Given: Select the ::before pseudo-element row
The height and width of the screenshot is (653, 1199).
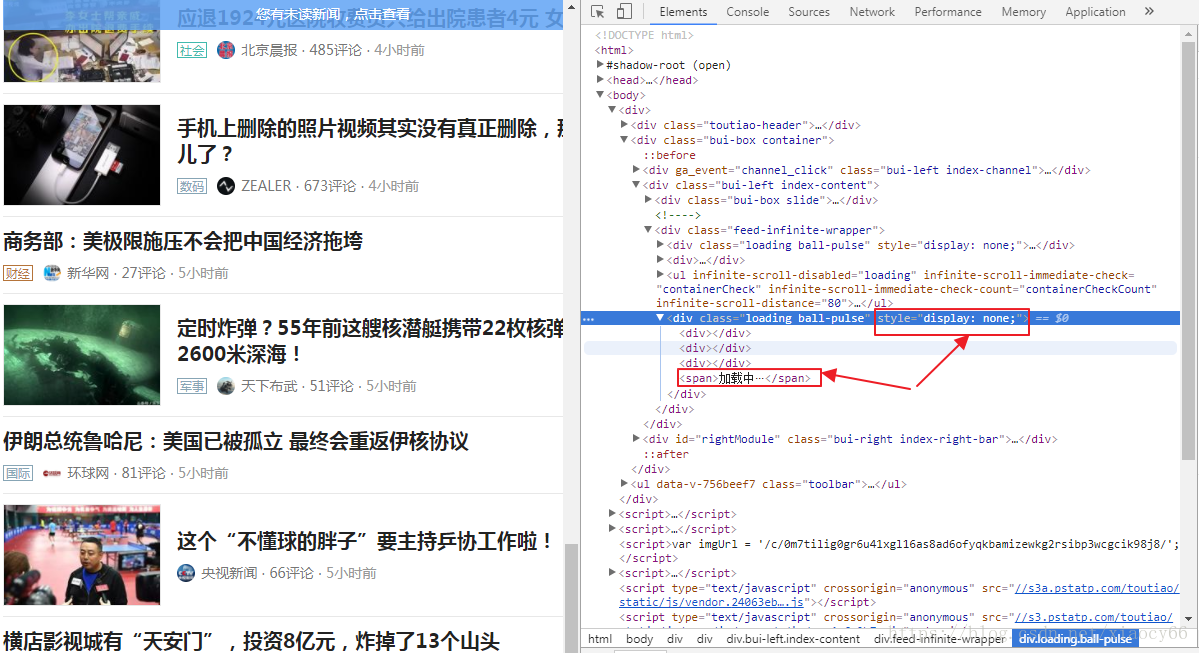Looking at the screenshot, I should [x=669, y=154].
